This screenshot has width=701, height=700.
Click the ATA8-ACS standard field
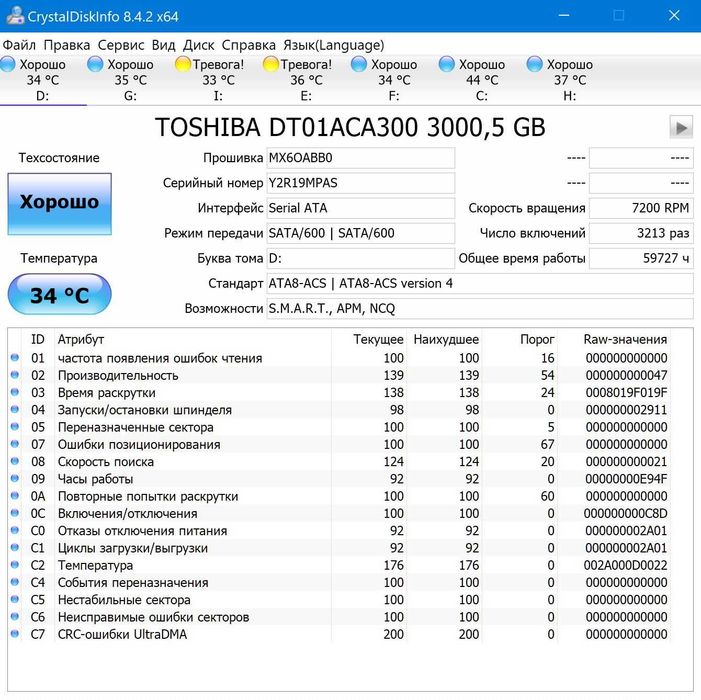(480, 283)
